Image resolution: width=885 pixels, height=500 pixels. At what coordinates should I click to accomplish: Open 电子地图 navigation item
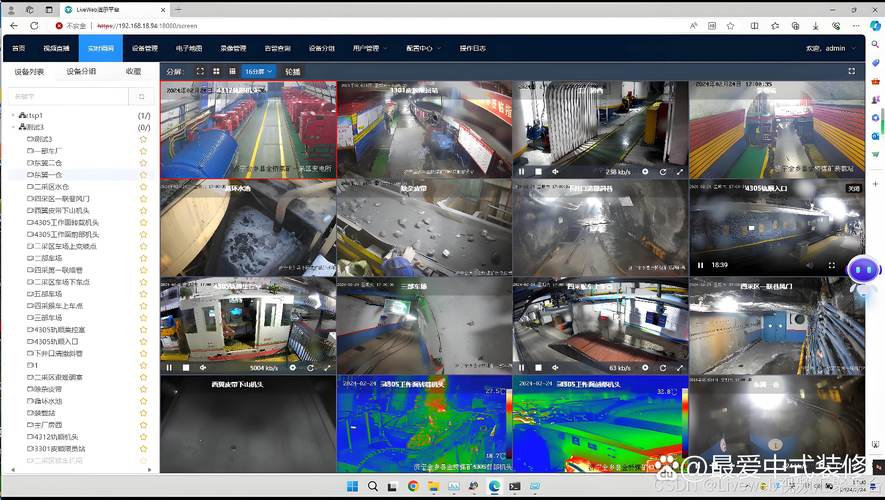click(x=189, y=49)
